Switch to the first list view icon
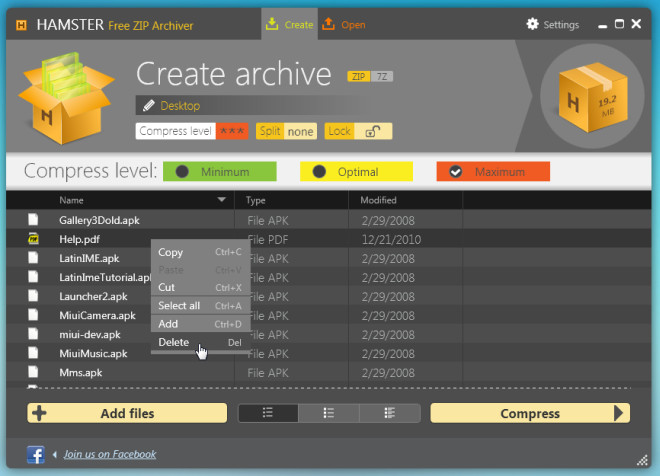This screenshot has height=476, width=660. tap(268, 413)
